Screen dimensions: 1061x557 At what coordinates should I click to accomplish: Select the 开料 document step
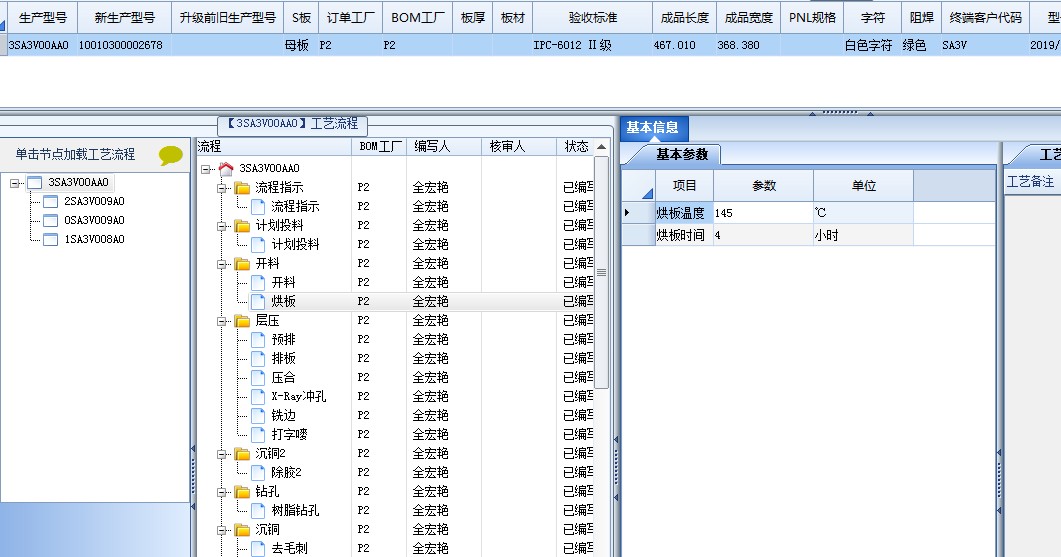coord(283,282)
